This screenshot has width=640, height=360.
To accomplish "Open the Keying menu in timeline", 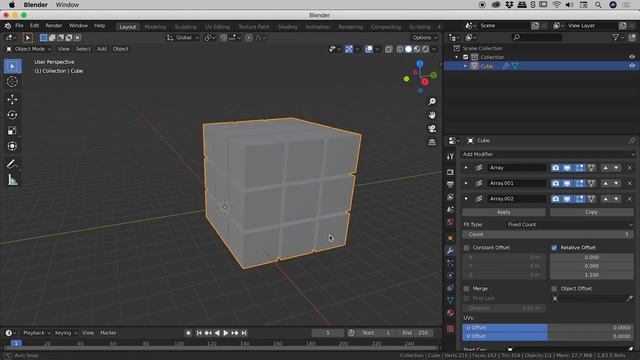I will pos(65,333).
